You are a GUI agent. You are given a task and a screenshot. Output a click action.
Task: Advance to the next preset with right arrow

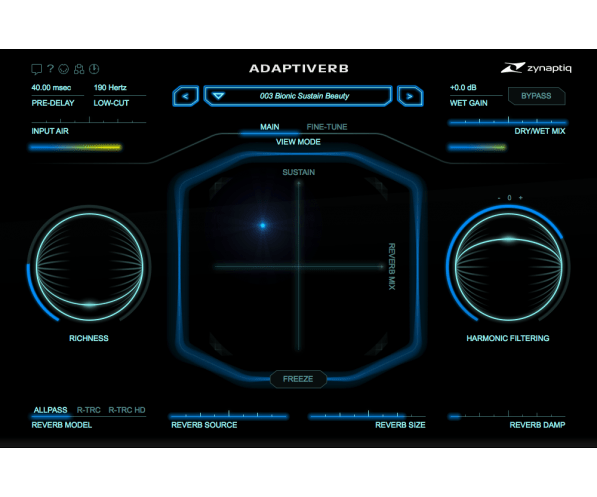tap(410, 96)
